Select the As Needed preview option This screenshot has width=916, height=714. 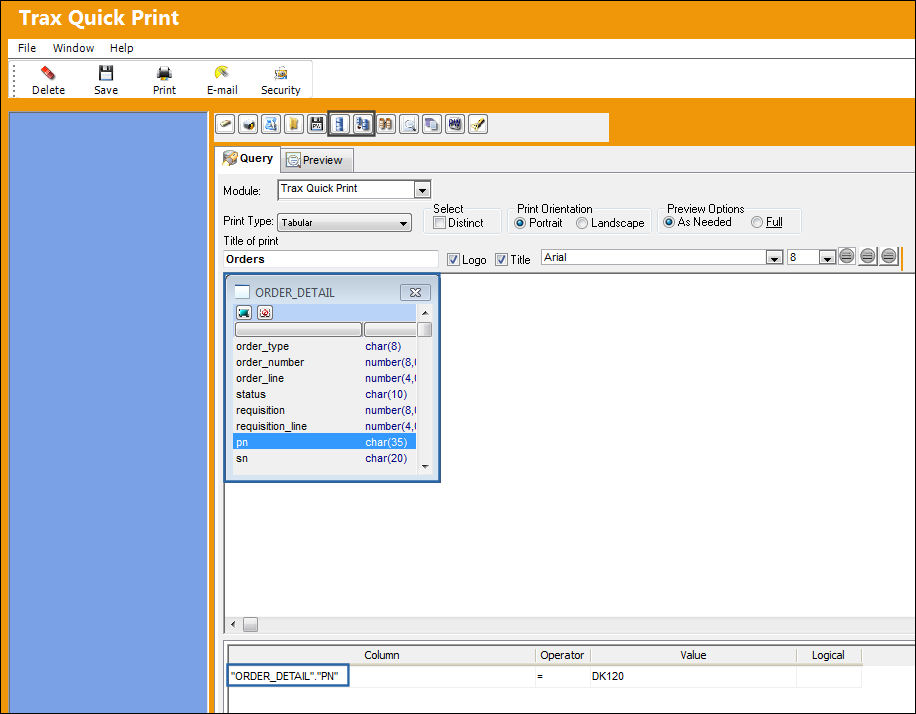(x=669, y=222)
